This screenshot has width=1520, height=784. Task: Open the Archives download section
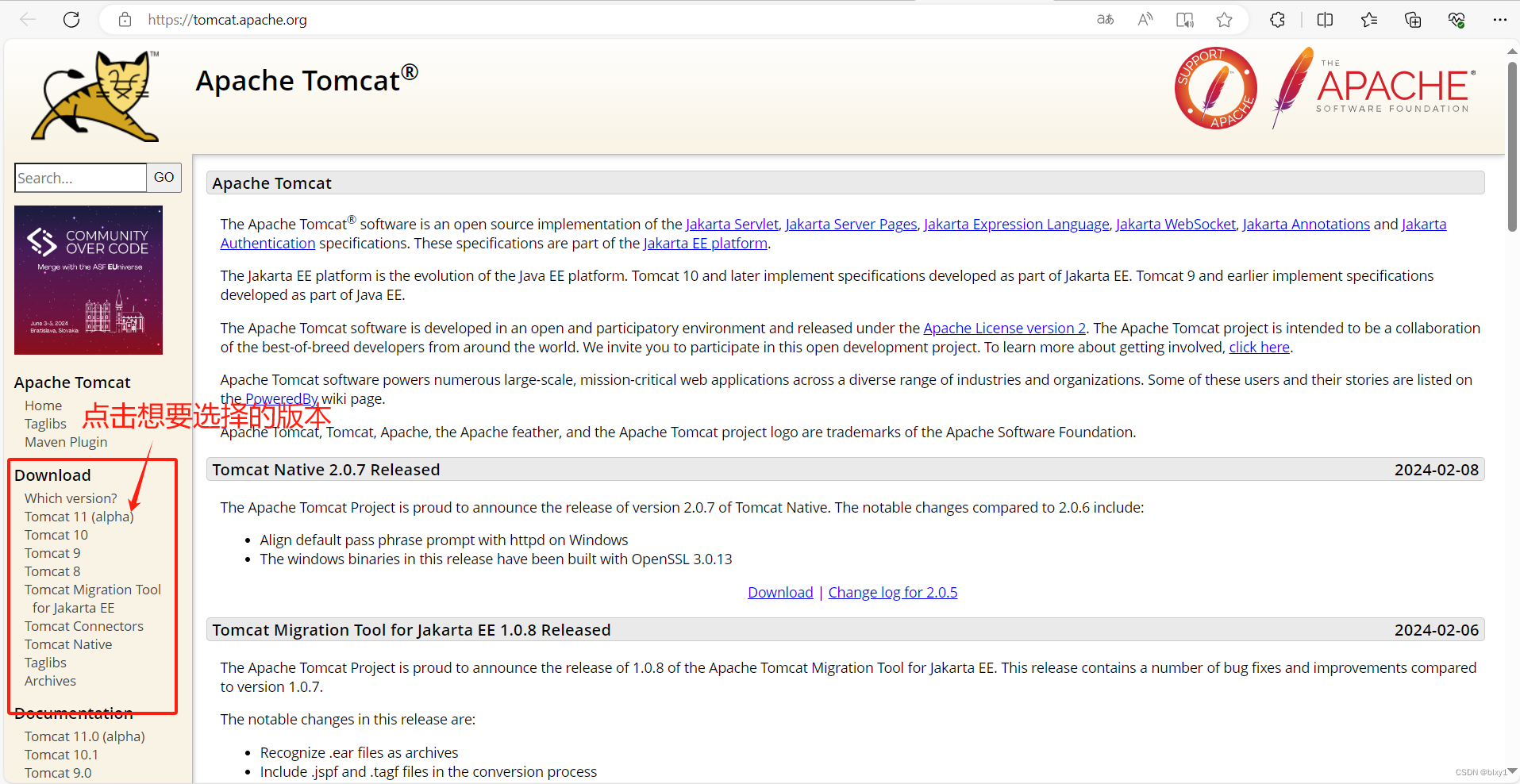[49, 680]
